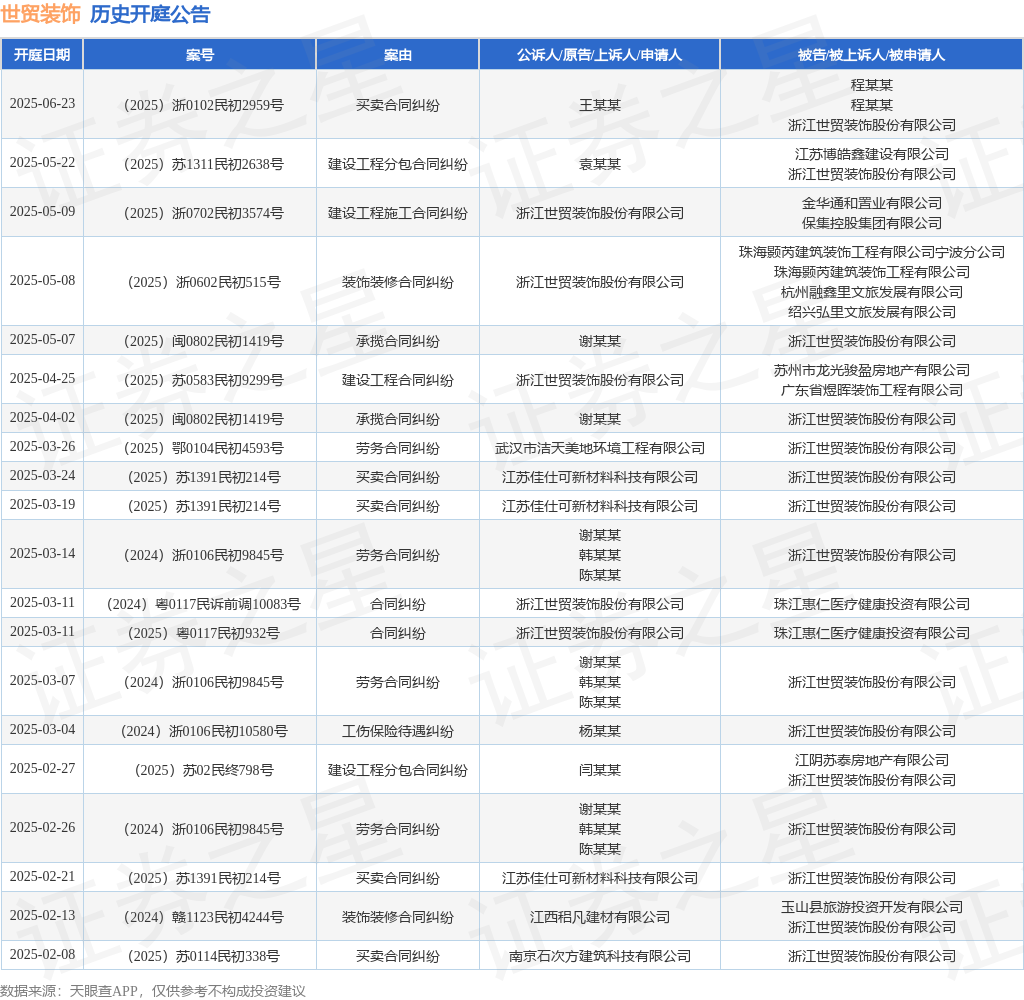This screenshot has width=1024, height=1000.
Task: Click the 公诉人/原告/上诉人/申请人 column header
Action: (600, 55)
